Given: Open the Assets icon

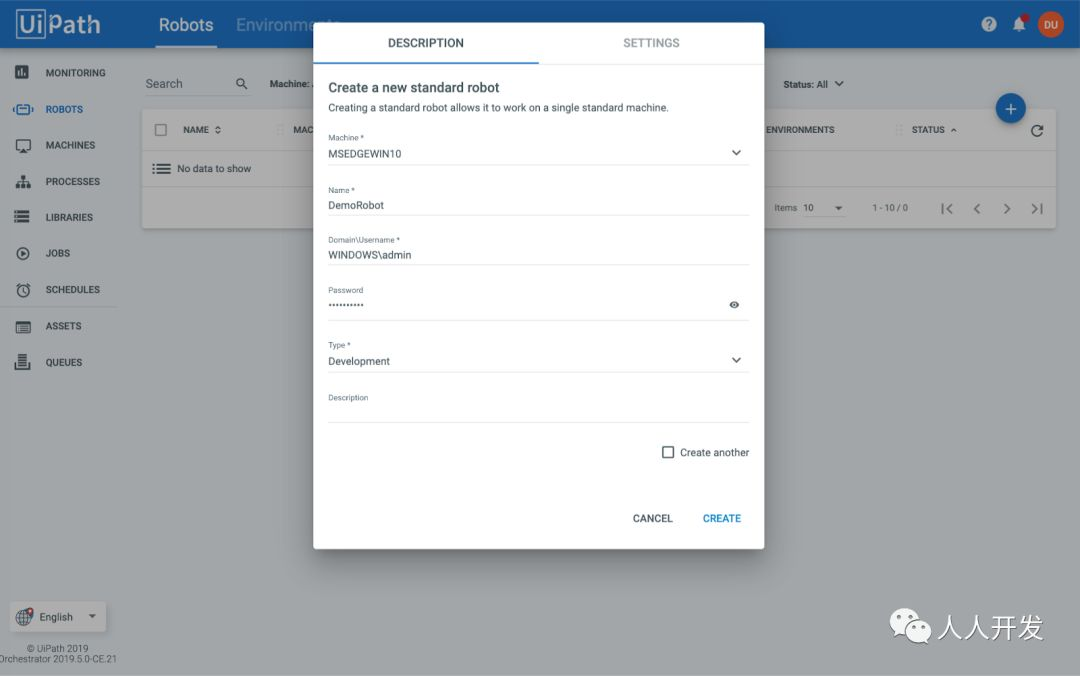Looking at the screenshot, I should coord(23,327).
